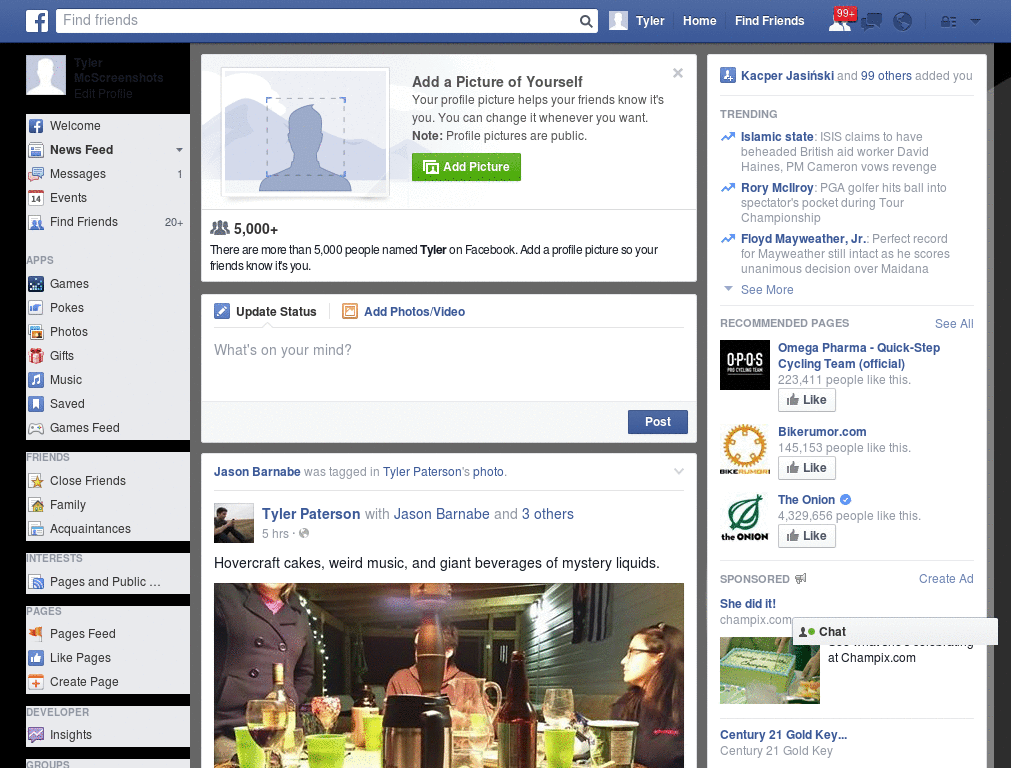Image resolution: width=1024 pixels, height=768 pixels.
Task: Select the Update Status tab
Action: click(x=266, y=312)
